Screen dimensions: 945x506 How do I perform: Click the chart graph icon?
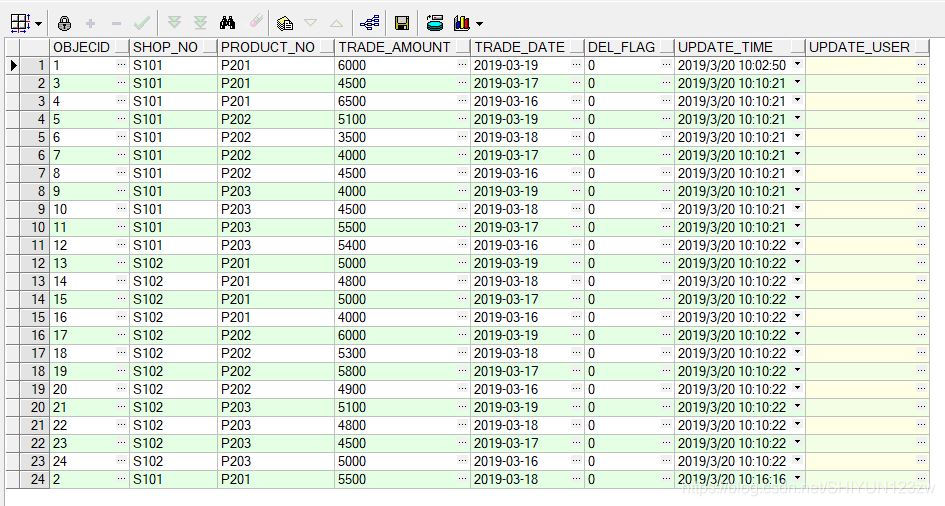pyautogui.click(x=462, y=23)
